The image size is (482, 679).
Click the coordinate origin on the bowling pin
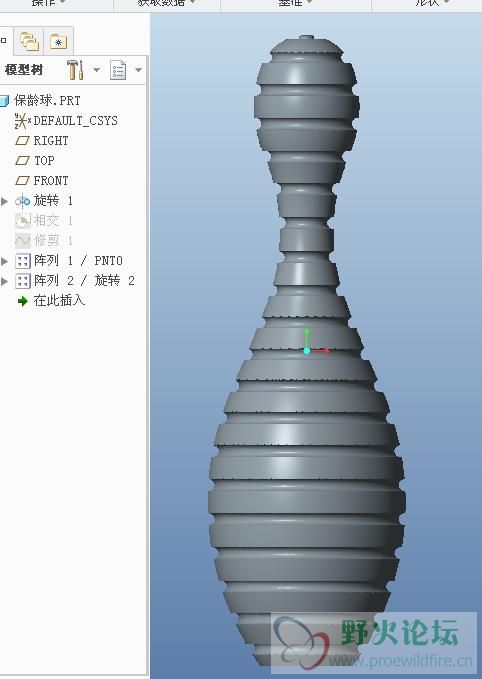coord(307,351)
